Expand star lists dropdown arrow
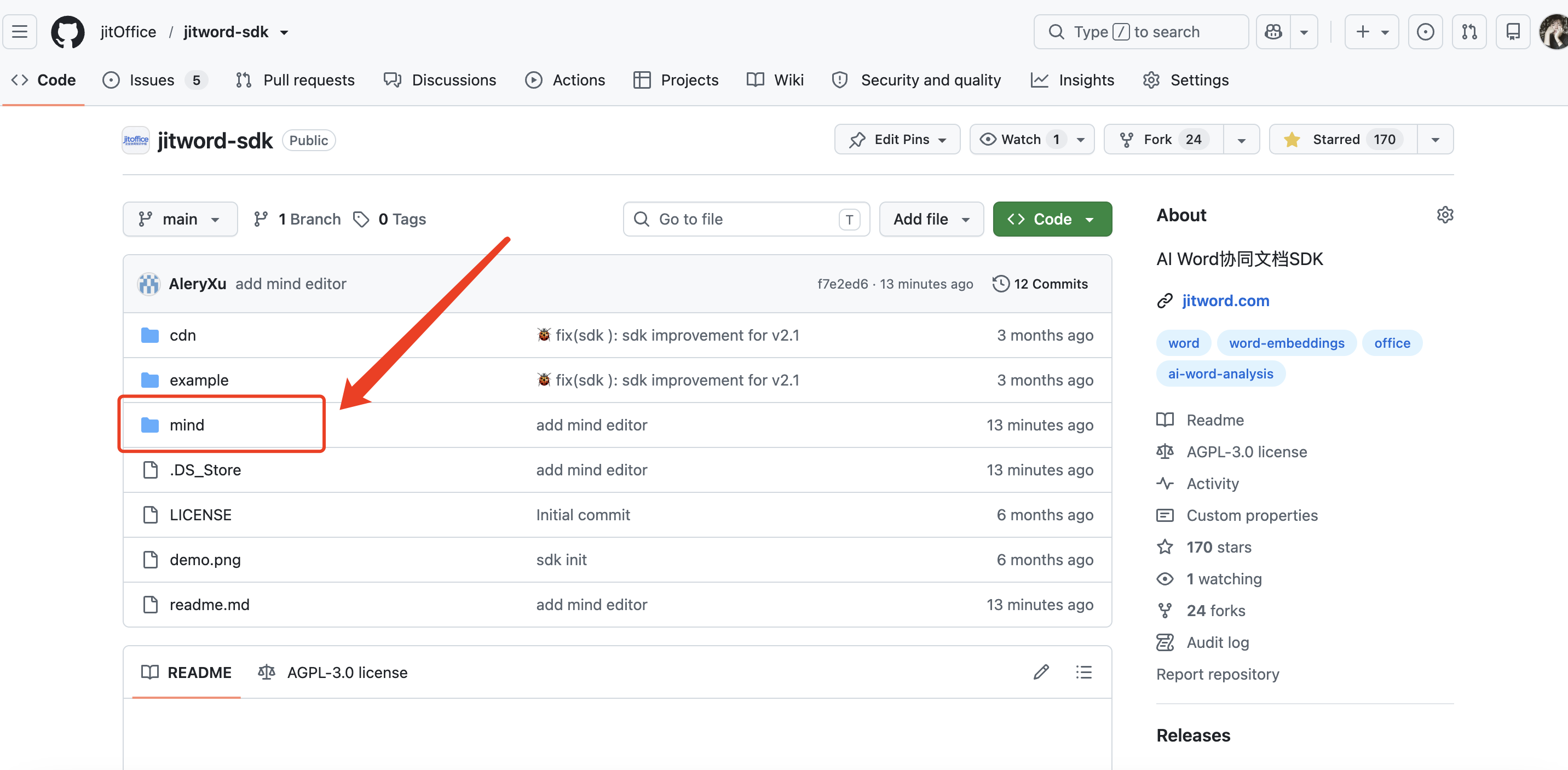Viewport: 1568px width, 770px height. click(x=1436, y=140)
